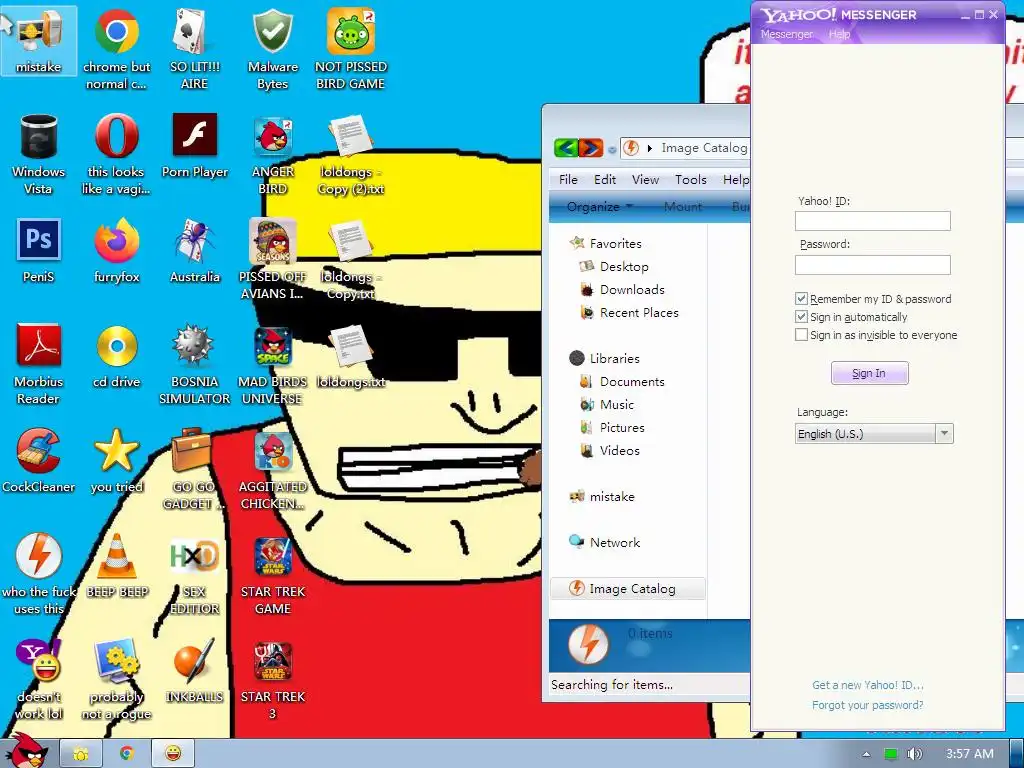Select the 'STAR TREK GAME' icon
Viewport: 1024px width, 768px height.
pyautogui.click(x=272, y=574)
